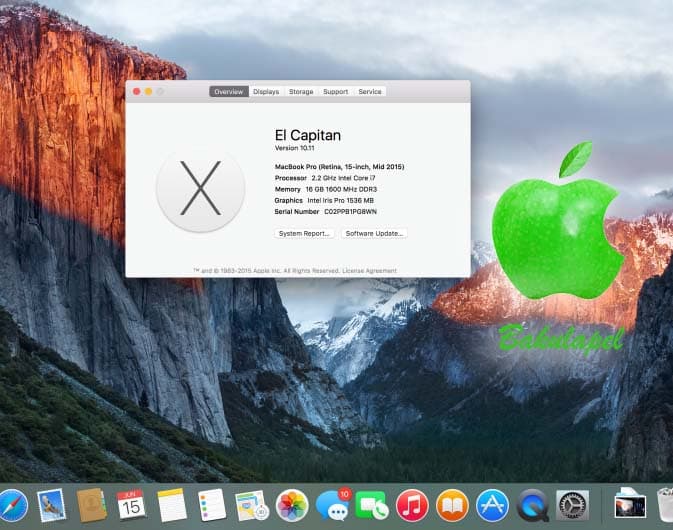Screen dimensions: 673x530
Task: Open the Storage tab
Action: [301, 91]
